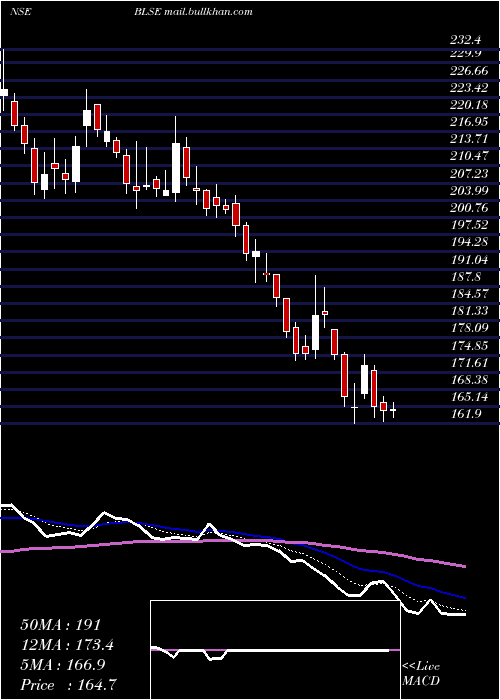Click the <<Live MACD label

pyautogui.click(x=421, y=674)
